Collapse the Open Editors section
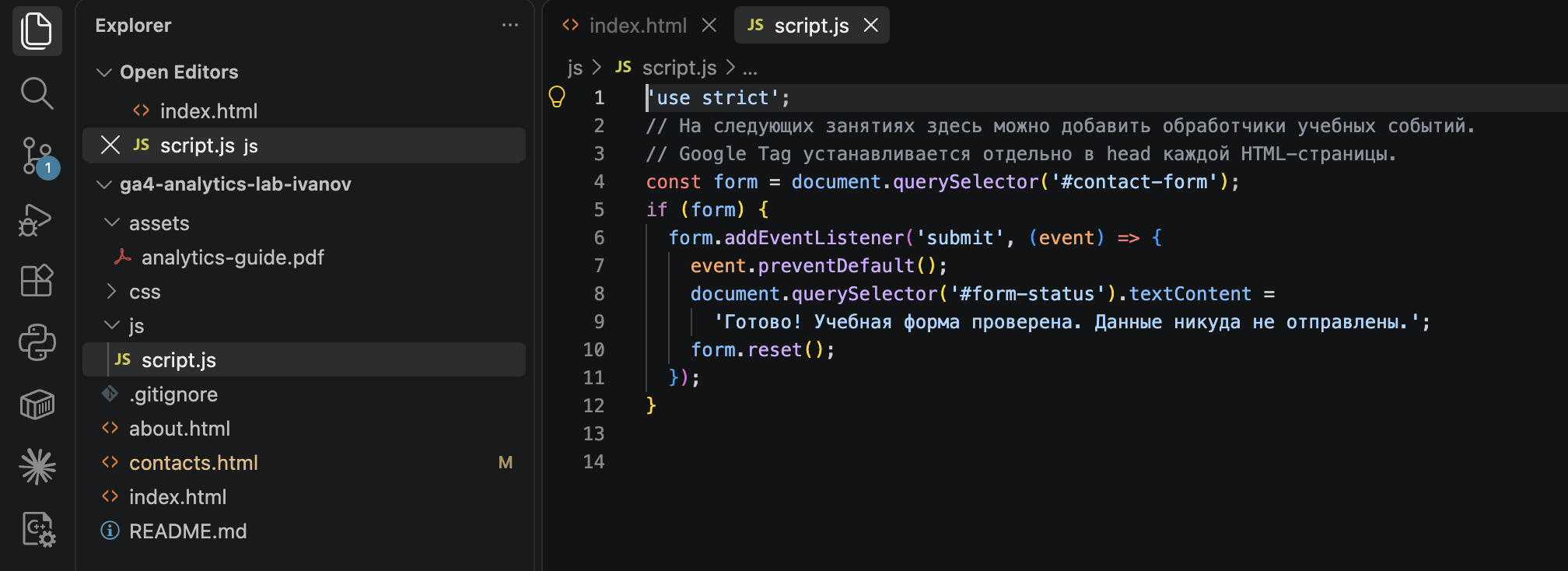1568x571 pixels. pyautogui.click(x=103, y=72)
